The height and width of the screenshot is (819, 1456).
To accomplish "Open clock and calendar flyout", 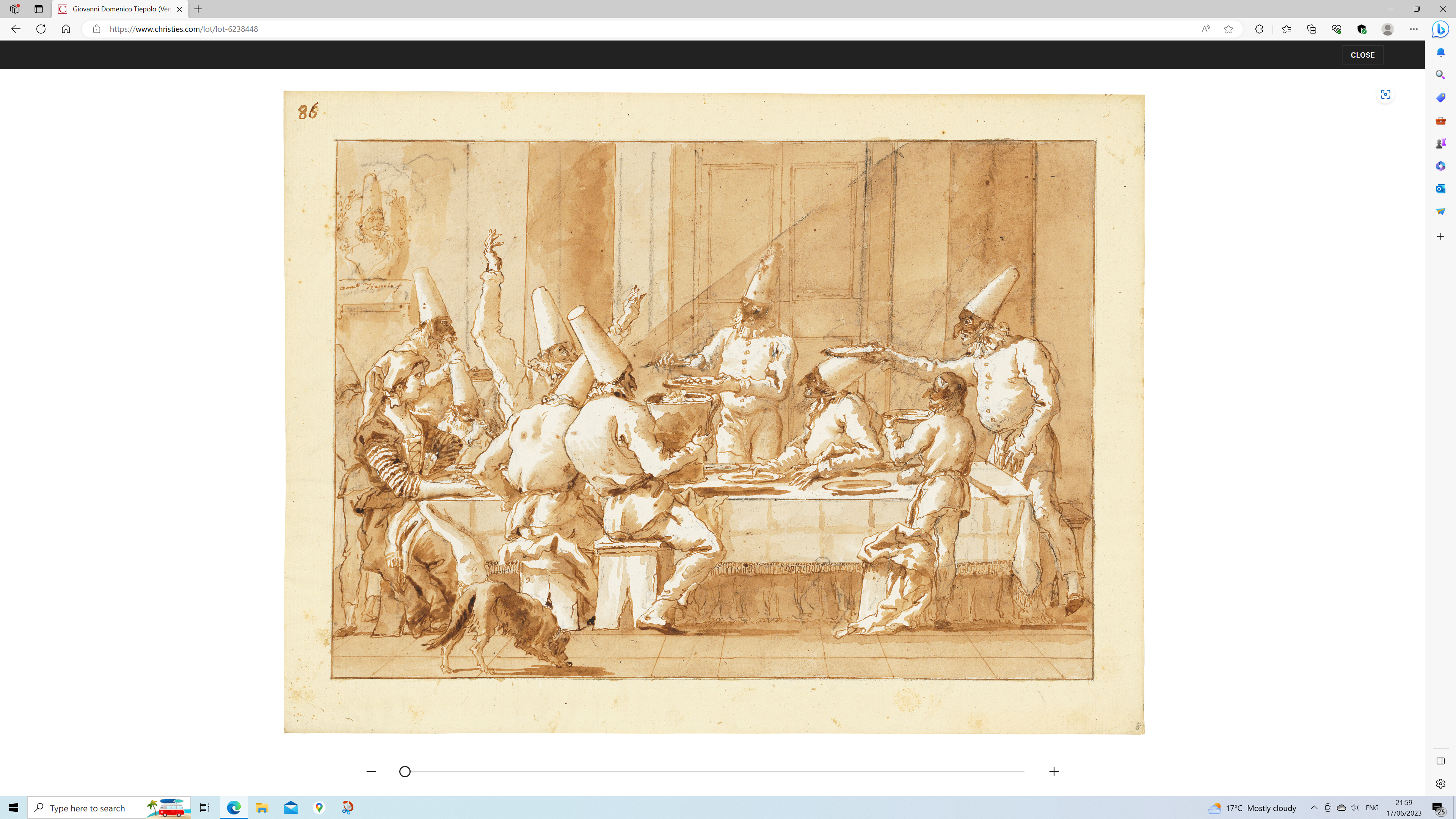I will pos(1403,808).
